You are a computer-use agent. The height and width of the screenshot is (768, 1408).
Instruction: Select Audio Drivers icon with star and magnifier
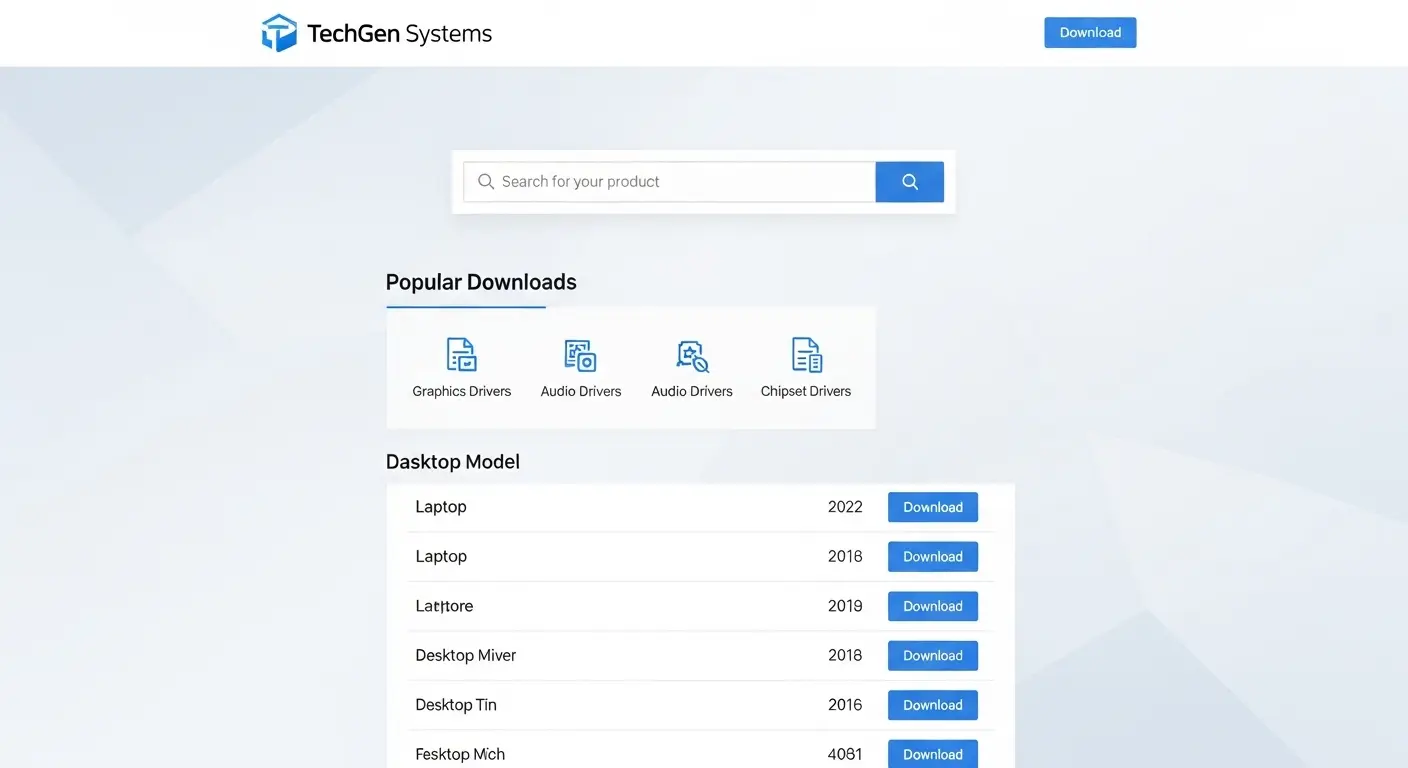(x=692, y=355)
